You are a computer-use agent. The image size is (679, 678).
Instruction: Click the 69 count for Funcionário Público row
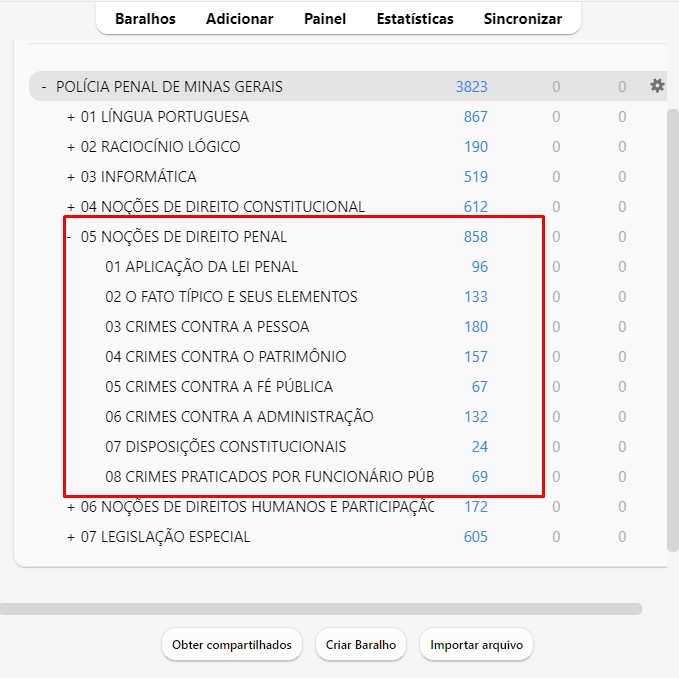[479, 477]
